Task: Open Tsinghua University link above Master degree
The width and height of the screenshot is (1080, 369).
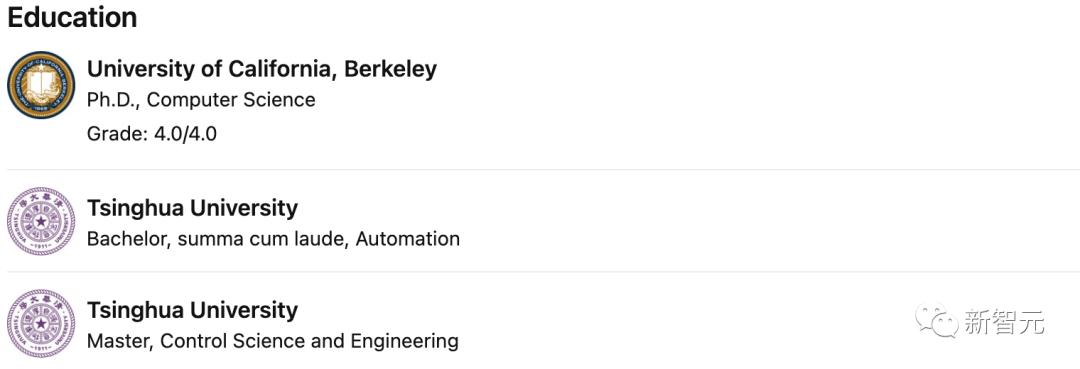Action: click(192, 310)
